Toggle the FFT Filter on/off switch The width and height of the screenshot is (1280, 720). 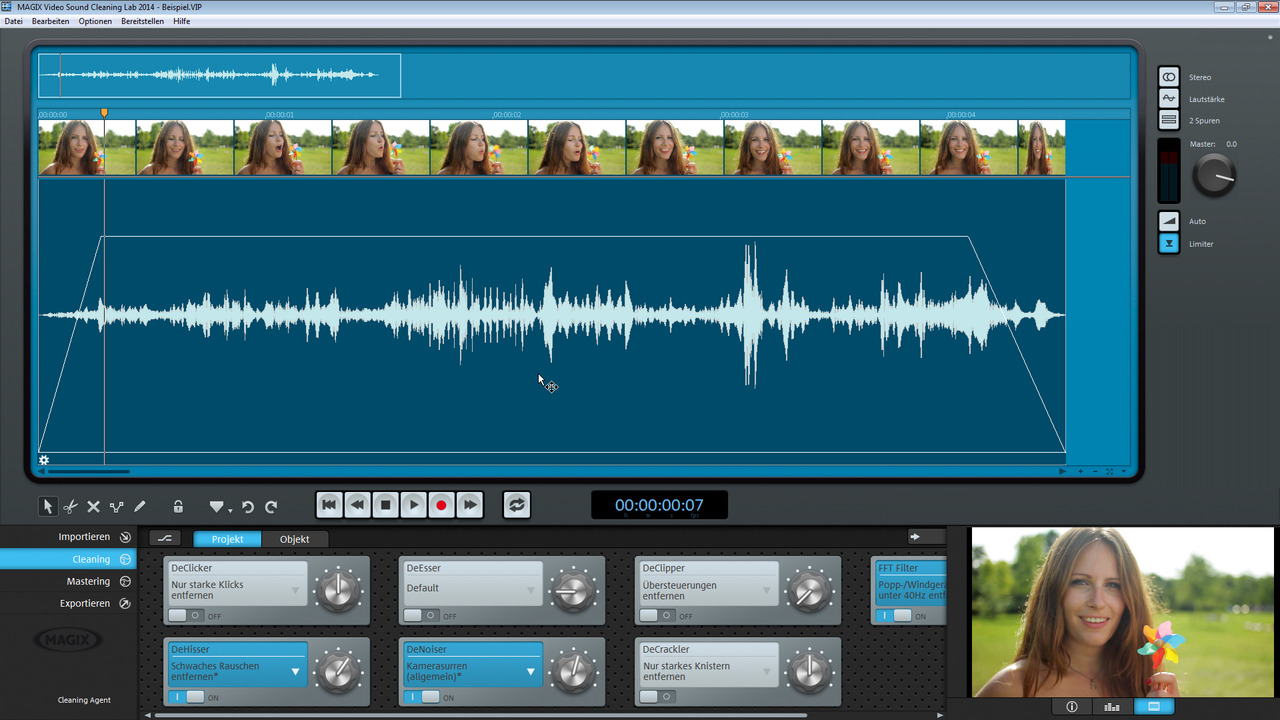[894, 616]
